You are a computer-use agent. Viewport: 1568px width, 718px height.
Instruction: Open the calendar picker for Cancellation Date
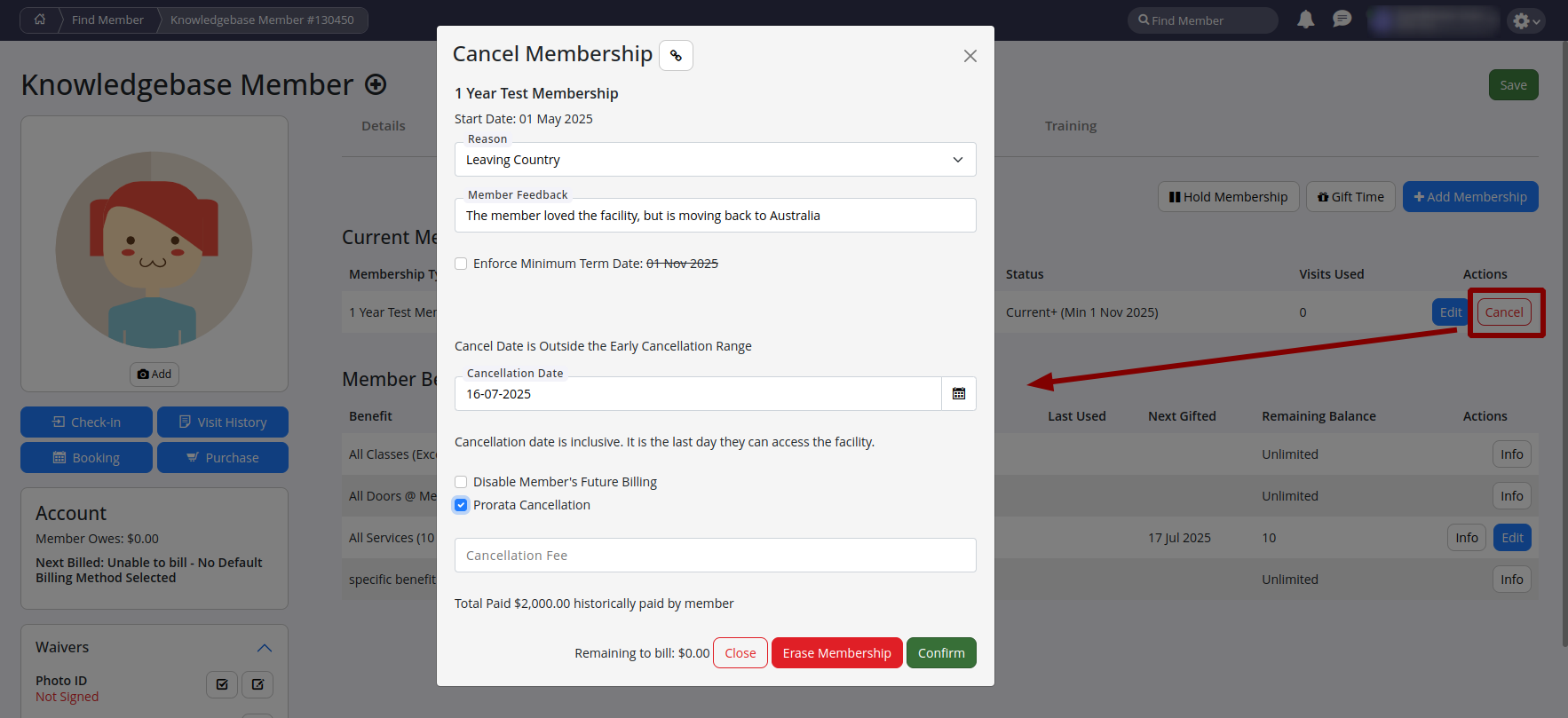(x=958, y=394)
